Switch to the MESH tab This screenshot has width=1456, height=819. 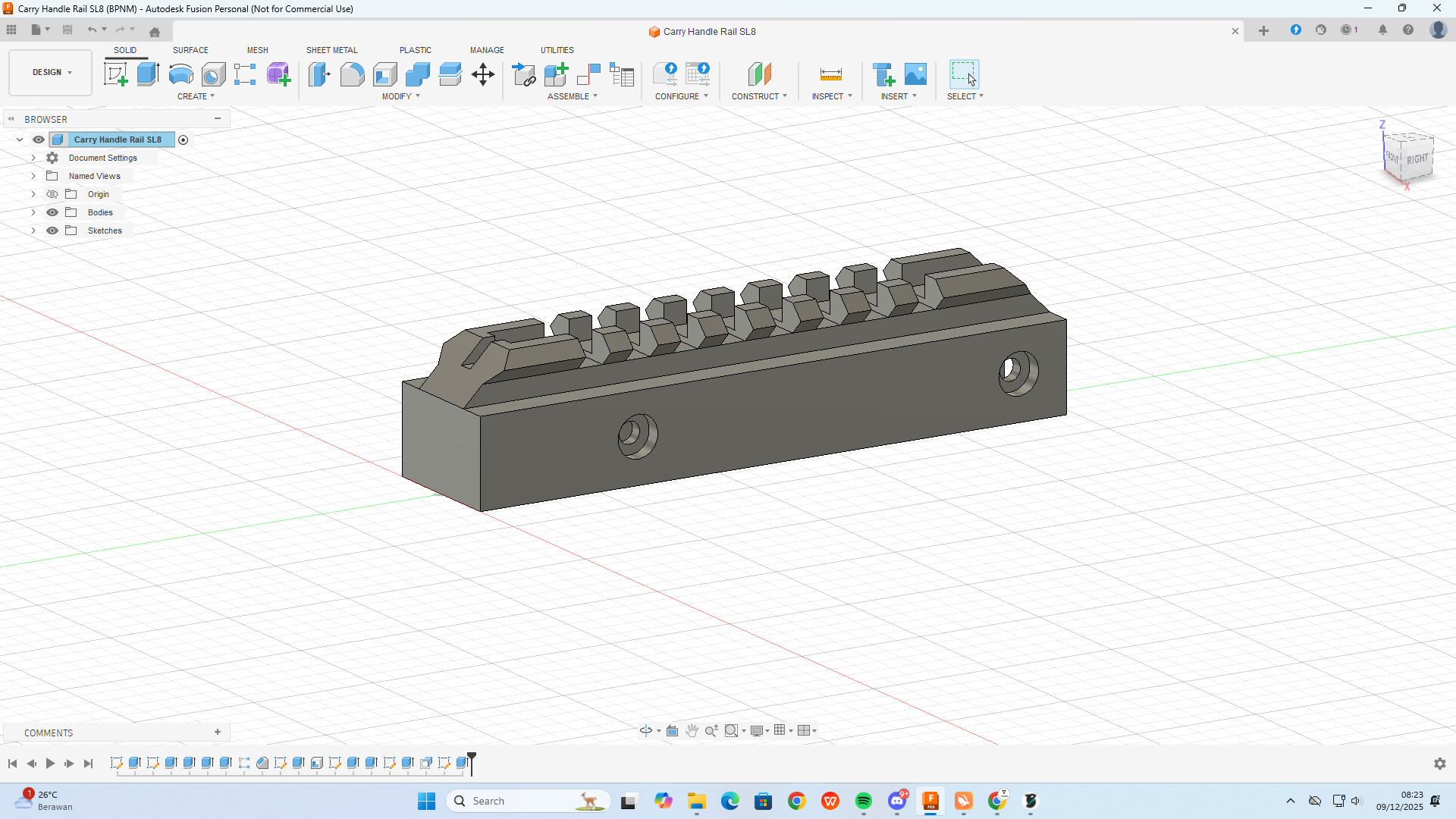[257, 50]
